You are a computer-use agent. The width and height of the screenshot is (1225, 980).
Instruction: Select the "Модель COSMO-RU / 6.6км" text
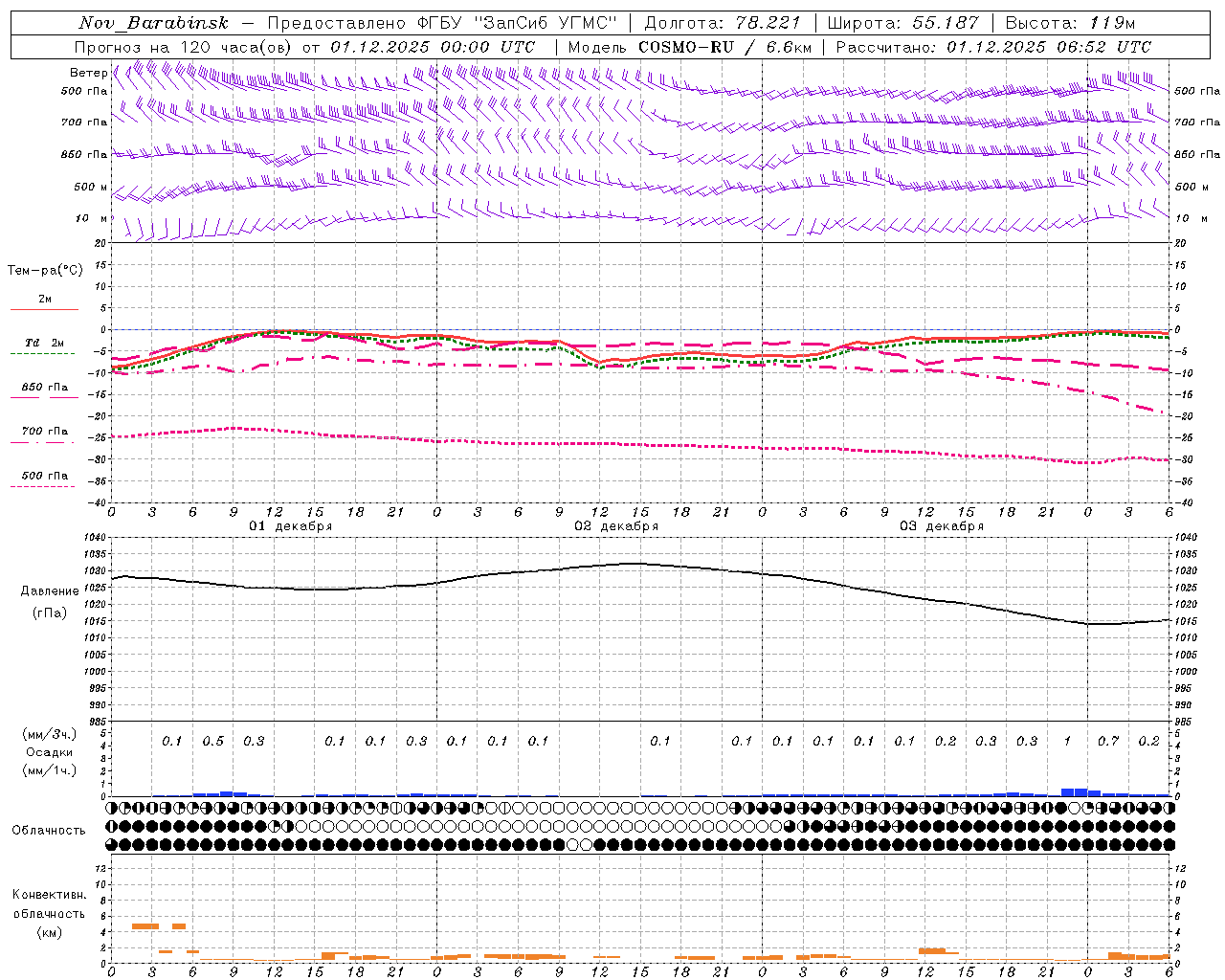[689, 47]
